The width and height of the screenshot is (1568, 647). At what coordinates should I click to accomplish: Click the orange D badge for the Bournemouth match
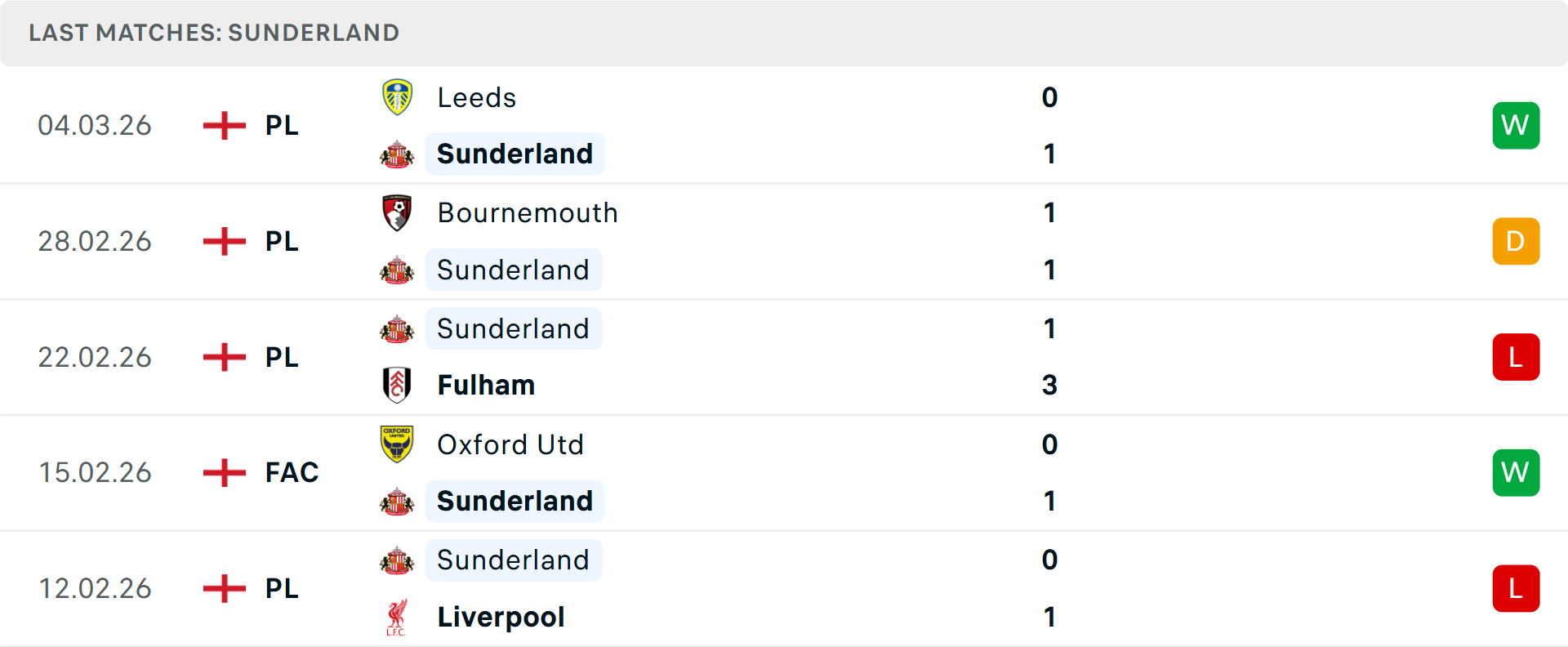[x=1516, y=241]
